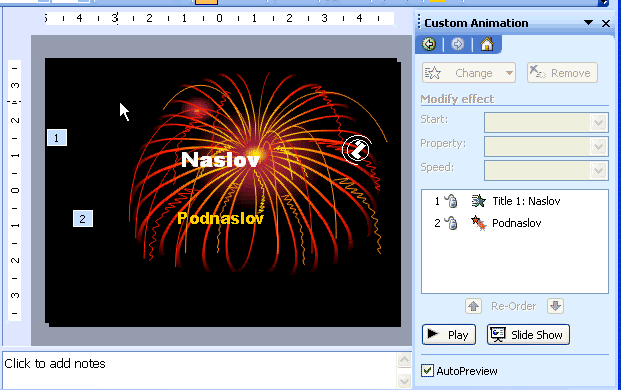Image resolution: width=621 pixels, height=390 pixels.
Task: Open the Custom Animation pane menu arrow
Action: (x=589, y=23)
